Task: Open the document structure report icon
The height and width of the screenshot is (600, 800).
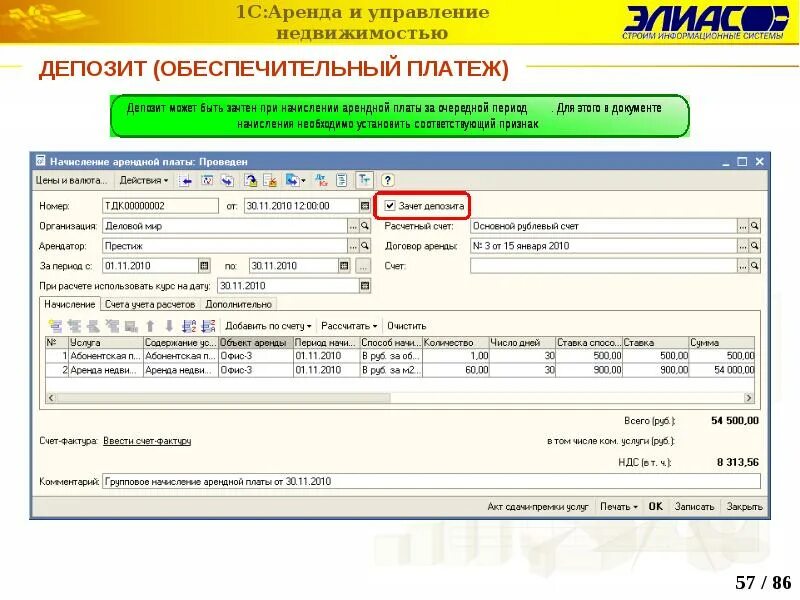Action: point(342,180)
